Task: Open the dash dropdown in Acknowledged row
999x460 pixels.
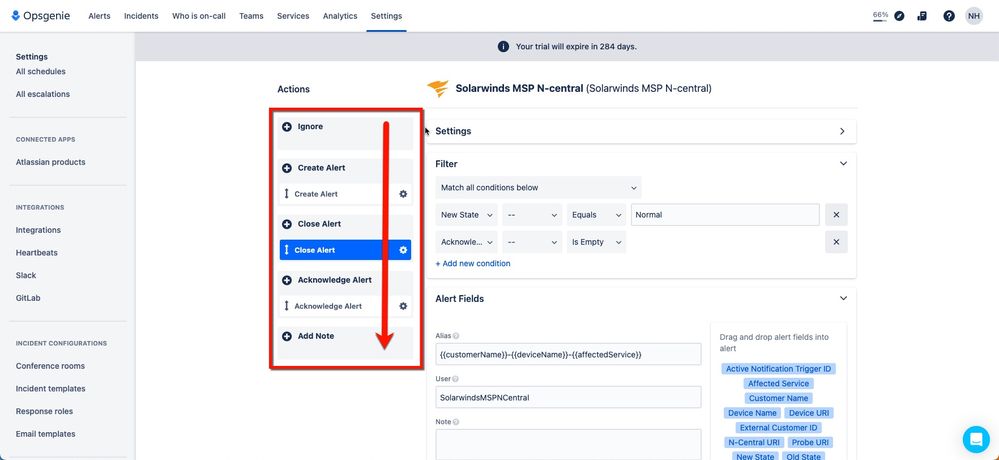Action: click(x=532, y=242)
